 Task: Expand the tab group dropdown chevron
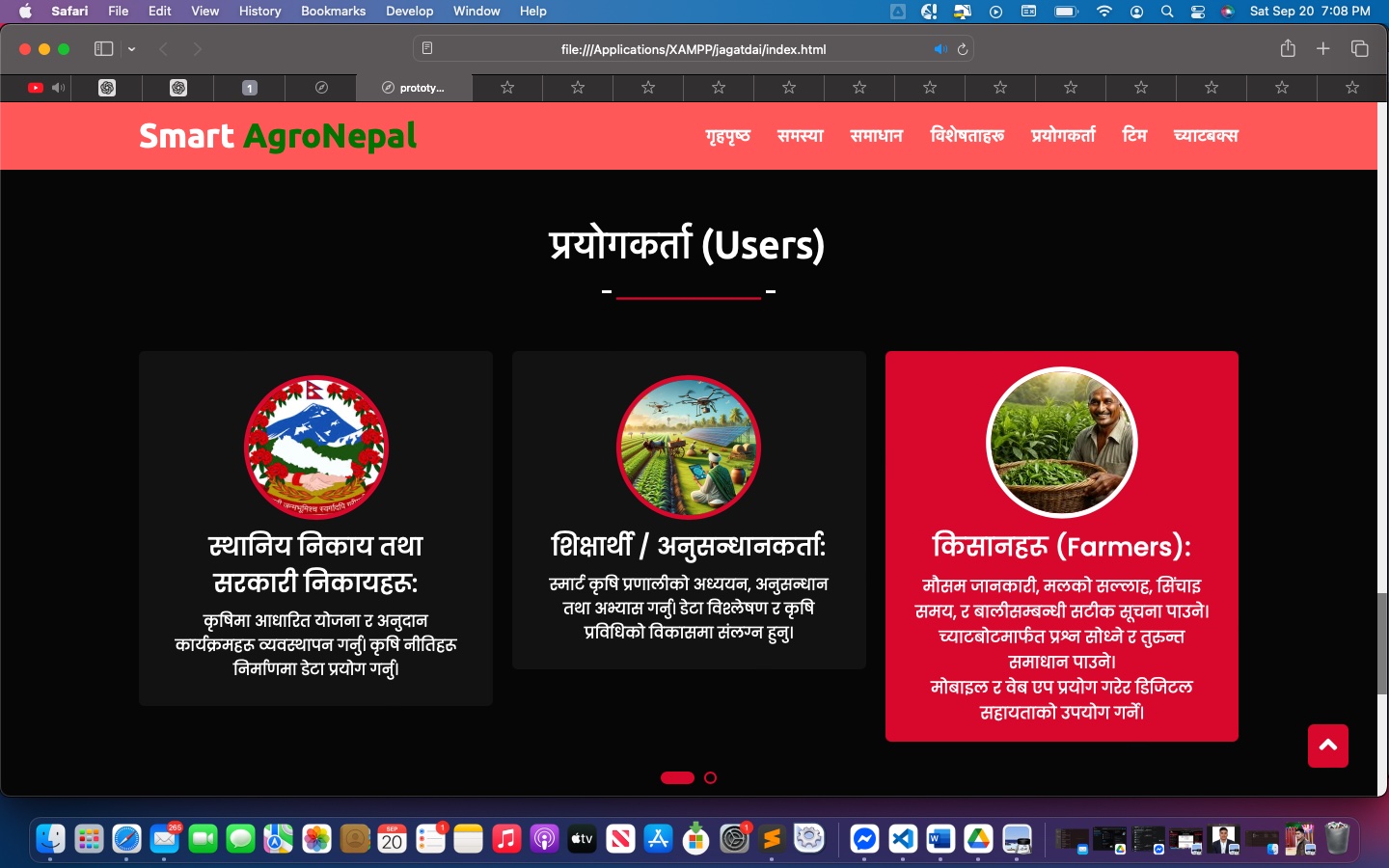click(131, 49)
